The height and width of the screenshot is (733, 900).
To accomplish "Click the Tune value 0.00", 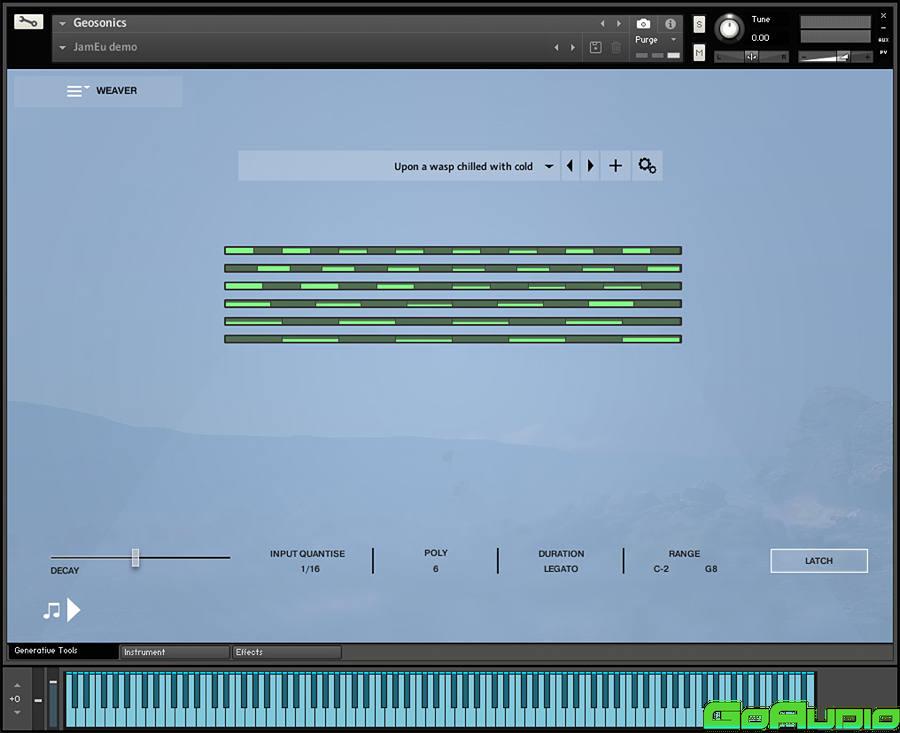I will coord(760,38).
